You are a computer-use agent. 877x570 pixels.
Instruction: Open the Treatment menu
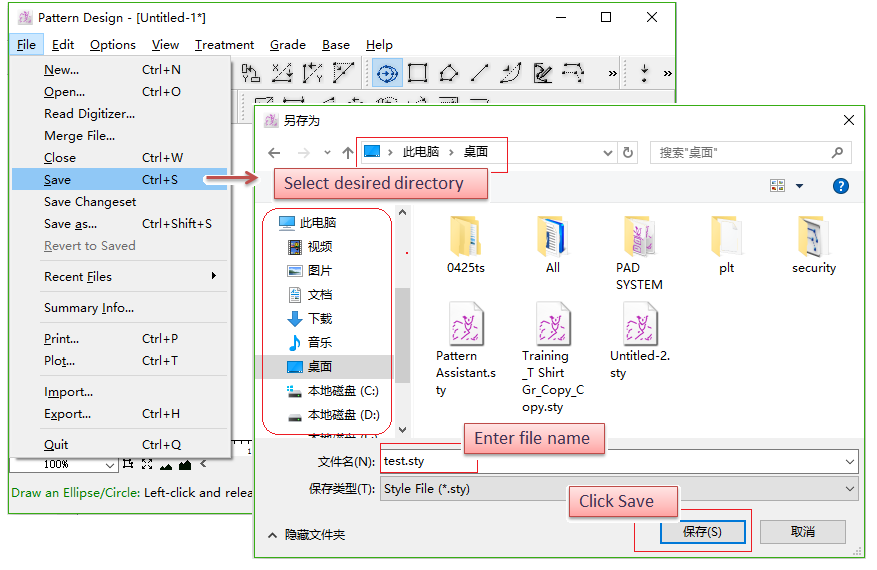(224, 45)
